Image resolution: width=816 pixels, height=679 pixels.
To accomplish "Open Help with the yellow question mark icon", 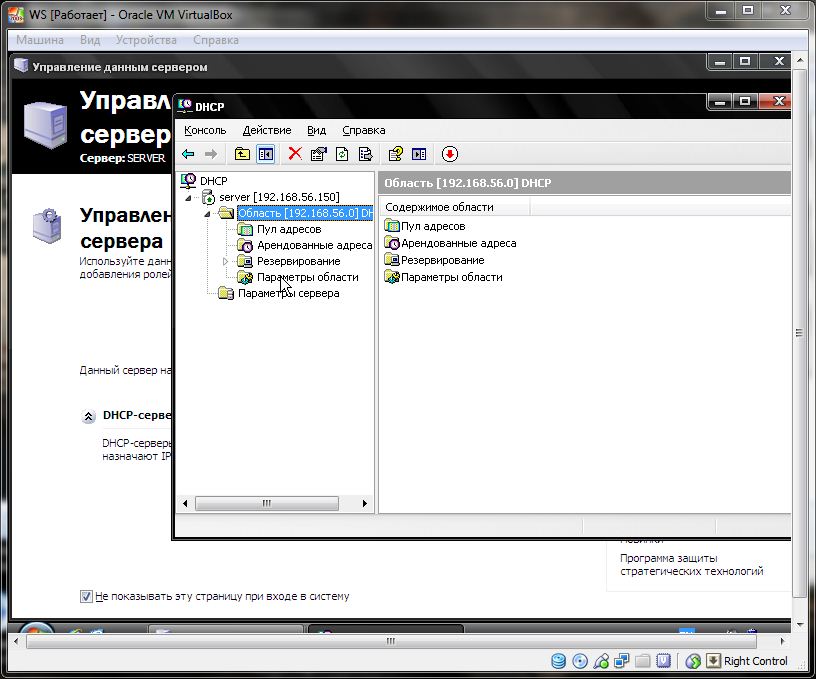I will (395, 154).
